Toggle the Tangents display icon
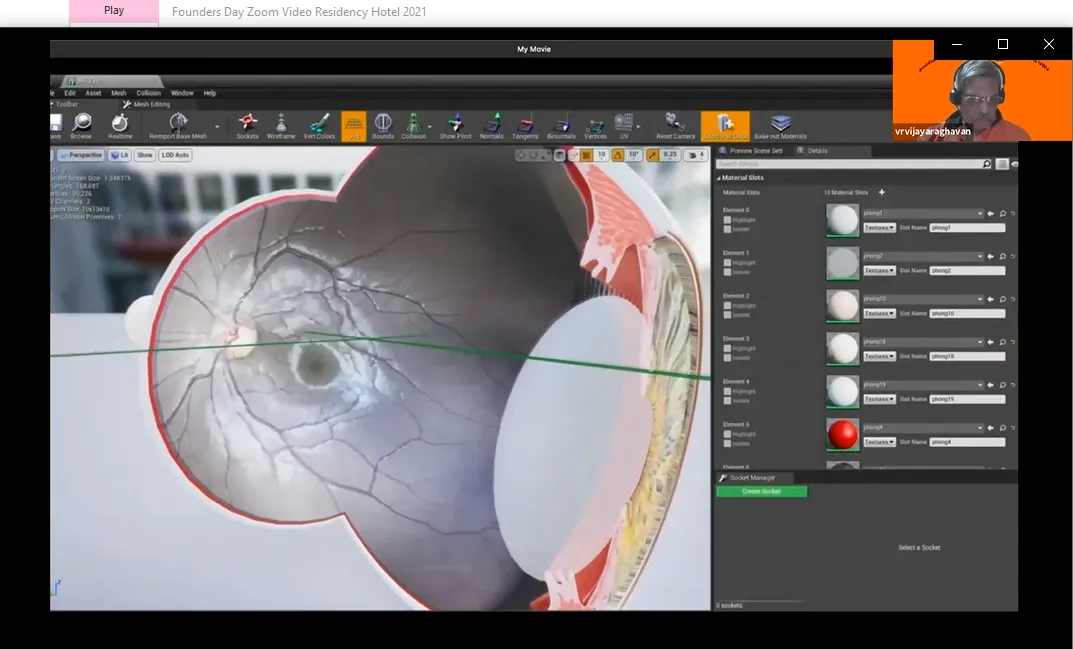1073x649 pixels. [x=525, y=127]
